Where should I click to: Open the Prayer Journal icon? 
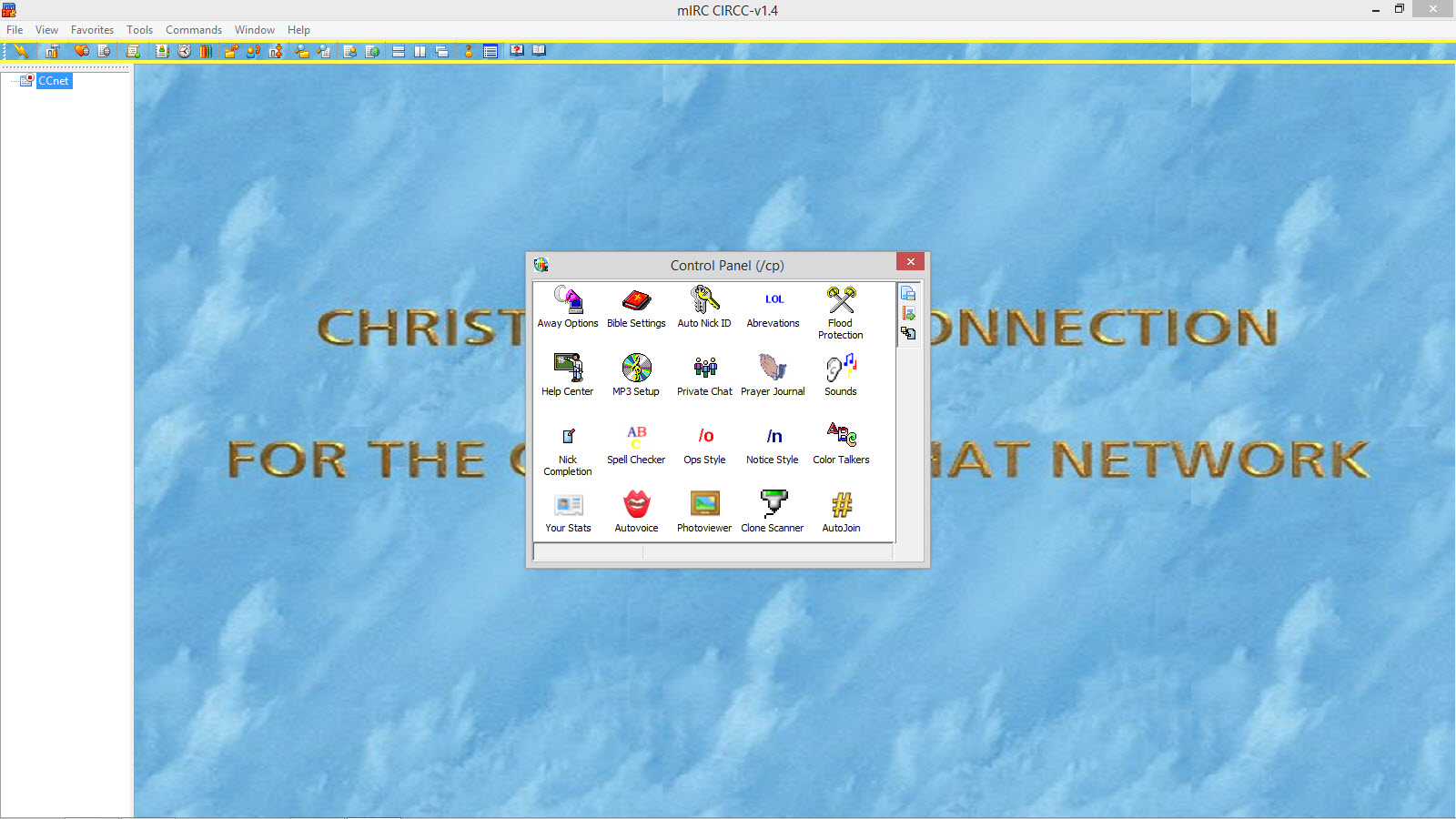(773, 375)
